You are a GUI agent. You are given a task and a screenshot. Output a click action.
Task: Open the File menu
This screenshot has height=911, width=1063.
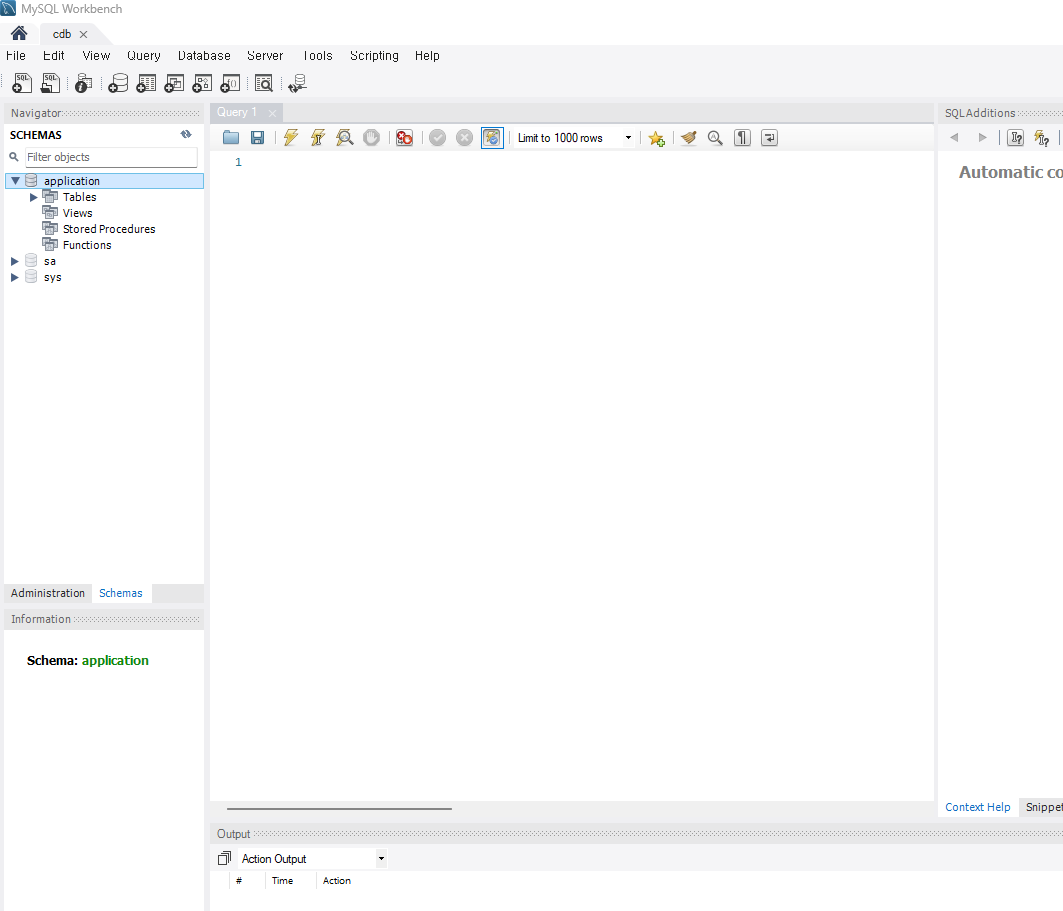click(16, 56)
